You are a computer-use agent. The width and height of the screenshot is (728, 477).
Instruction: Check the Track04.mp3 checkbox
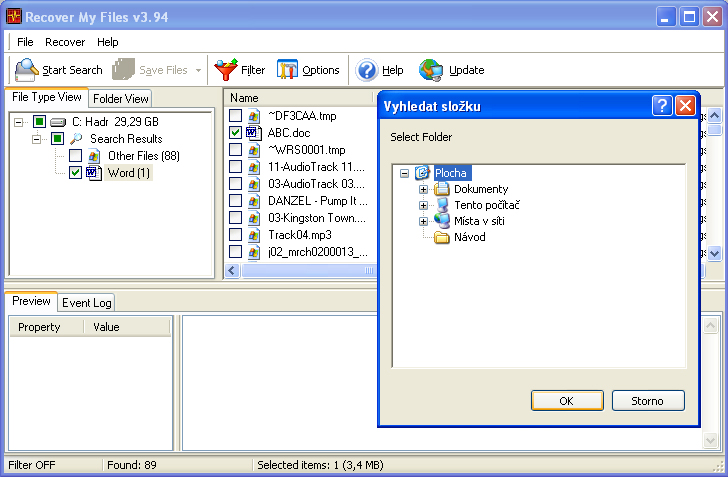point(235,235)
